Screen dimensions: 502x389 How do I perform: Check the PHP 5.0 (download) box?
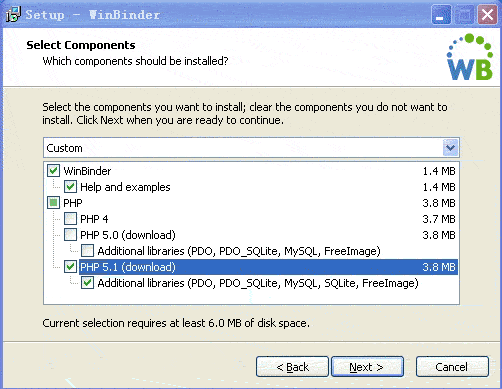point(70,235)
